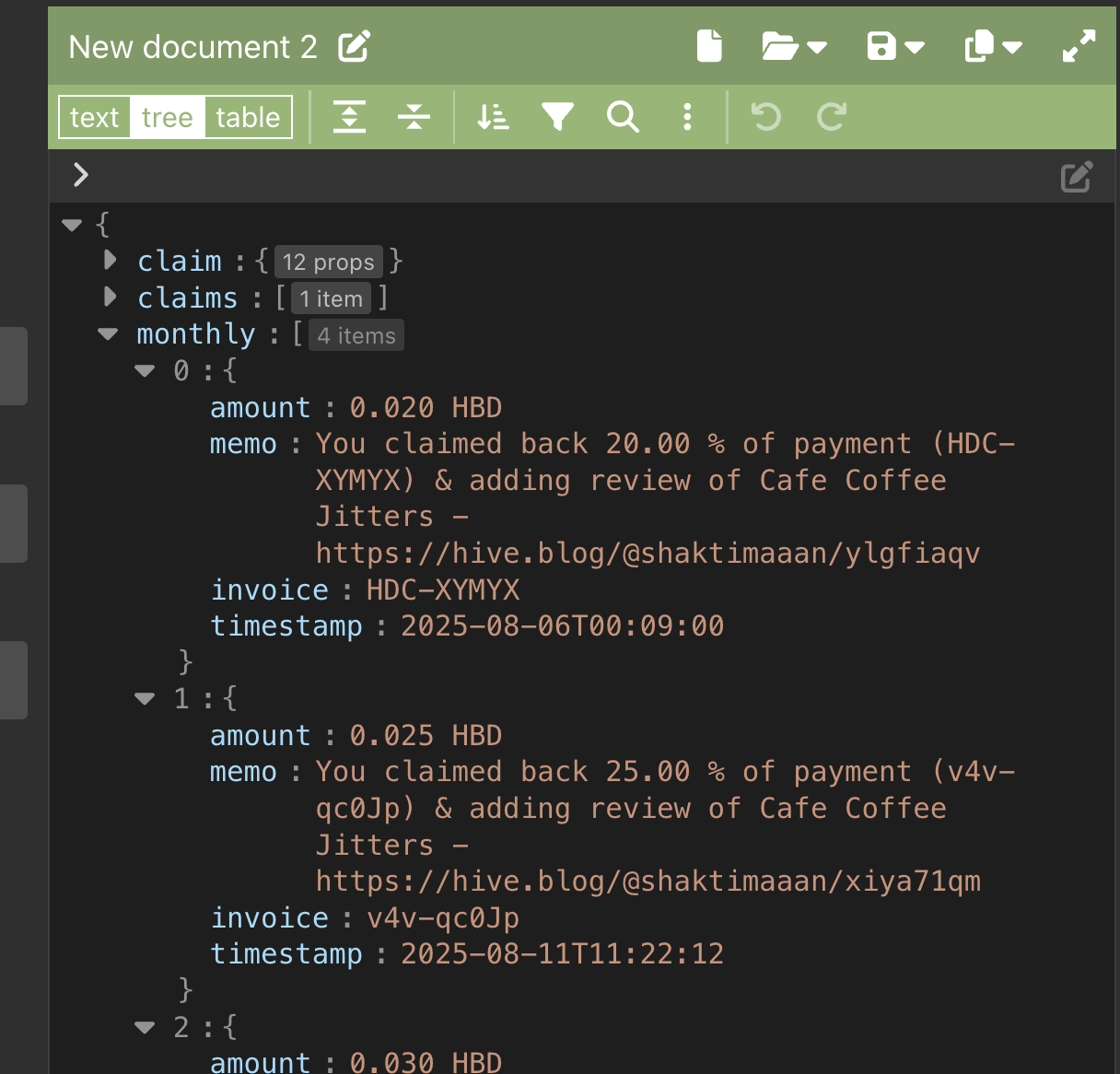The width and height of the screenshot is (1120, 1074).
Task: Switch to text mode tab
Action: click(x=95, y=117)
